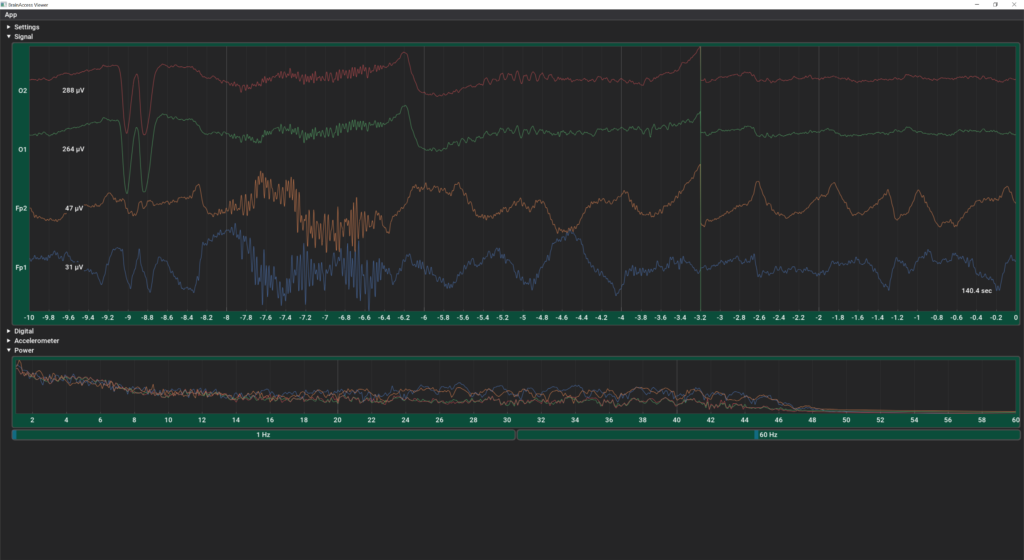This screenshot has height=560, width=1024.
Task: Restore down the BrainAccess Viewer window
Action: [995, 4]
